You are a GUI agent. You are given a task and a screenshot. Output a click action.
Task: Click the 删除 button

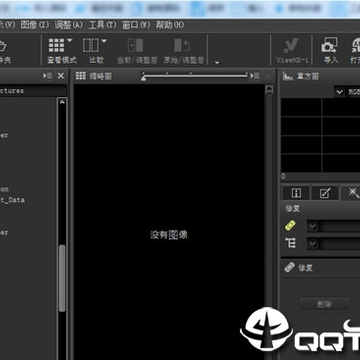(324, 304)
